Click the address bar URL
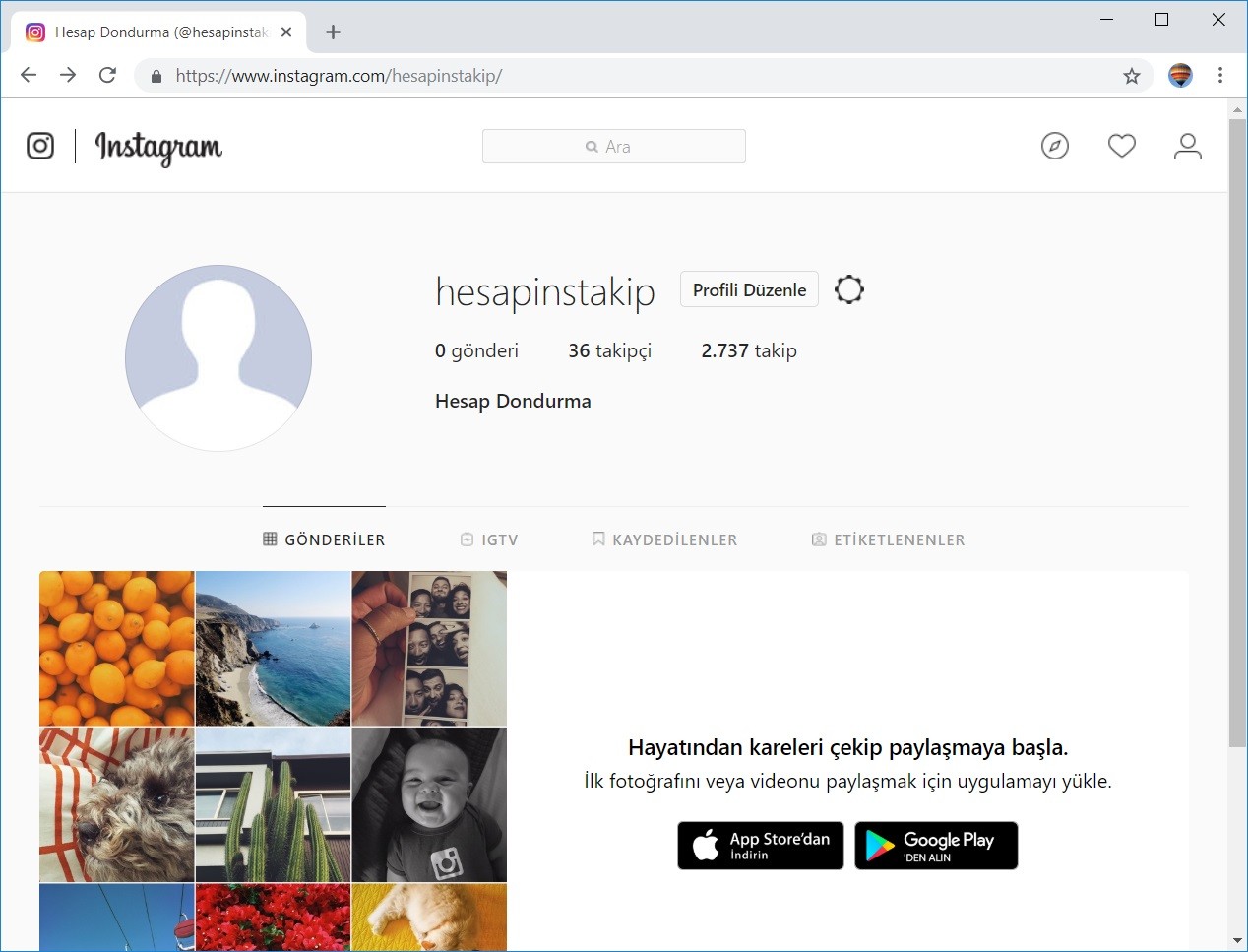Viewport: 1248px width, 952px height. [339, 76]
